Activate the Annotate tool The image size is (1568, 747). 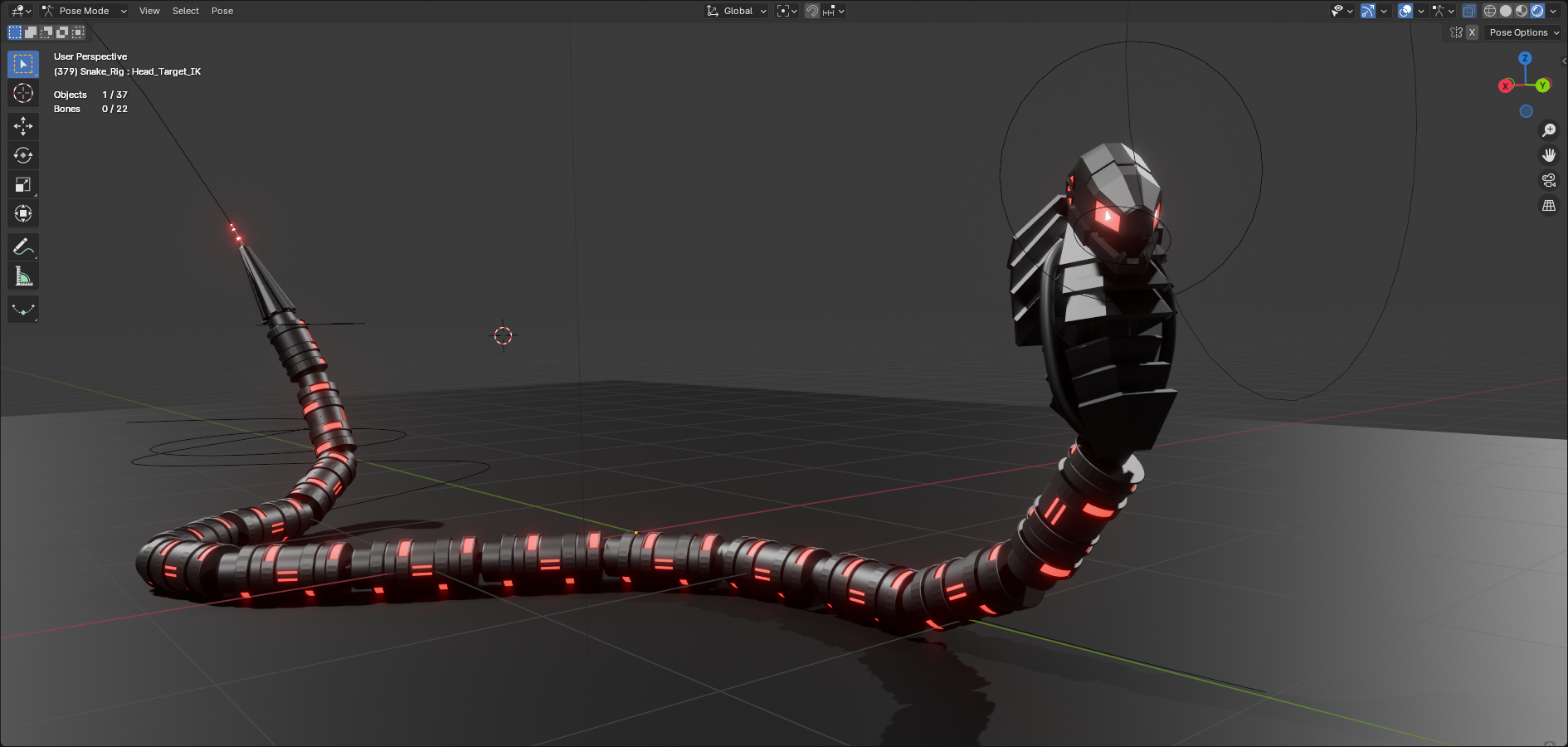pyautogui.click(x=22, y=247)
